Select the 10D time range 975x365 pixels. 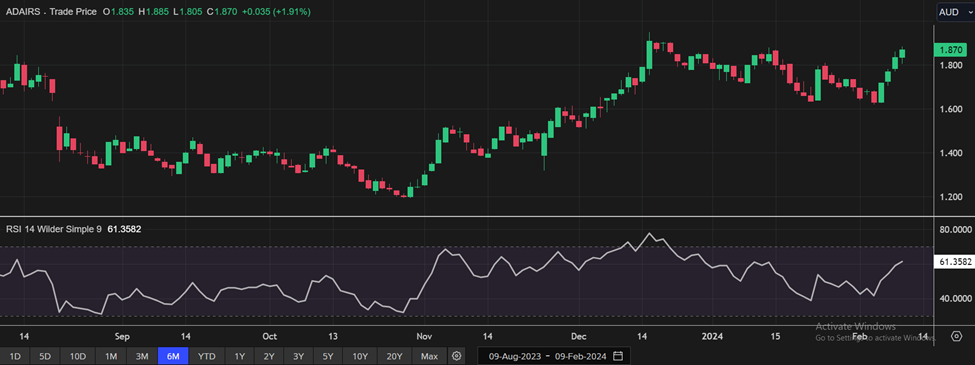(78, 356)
